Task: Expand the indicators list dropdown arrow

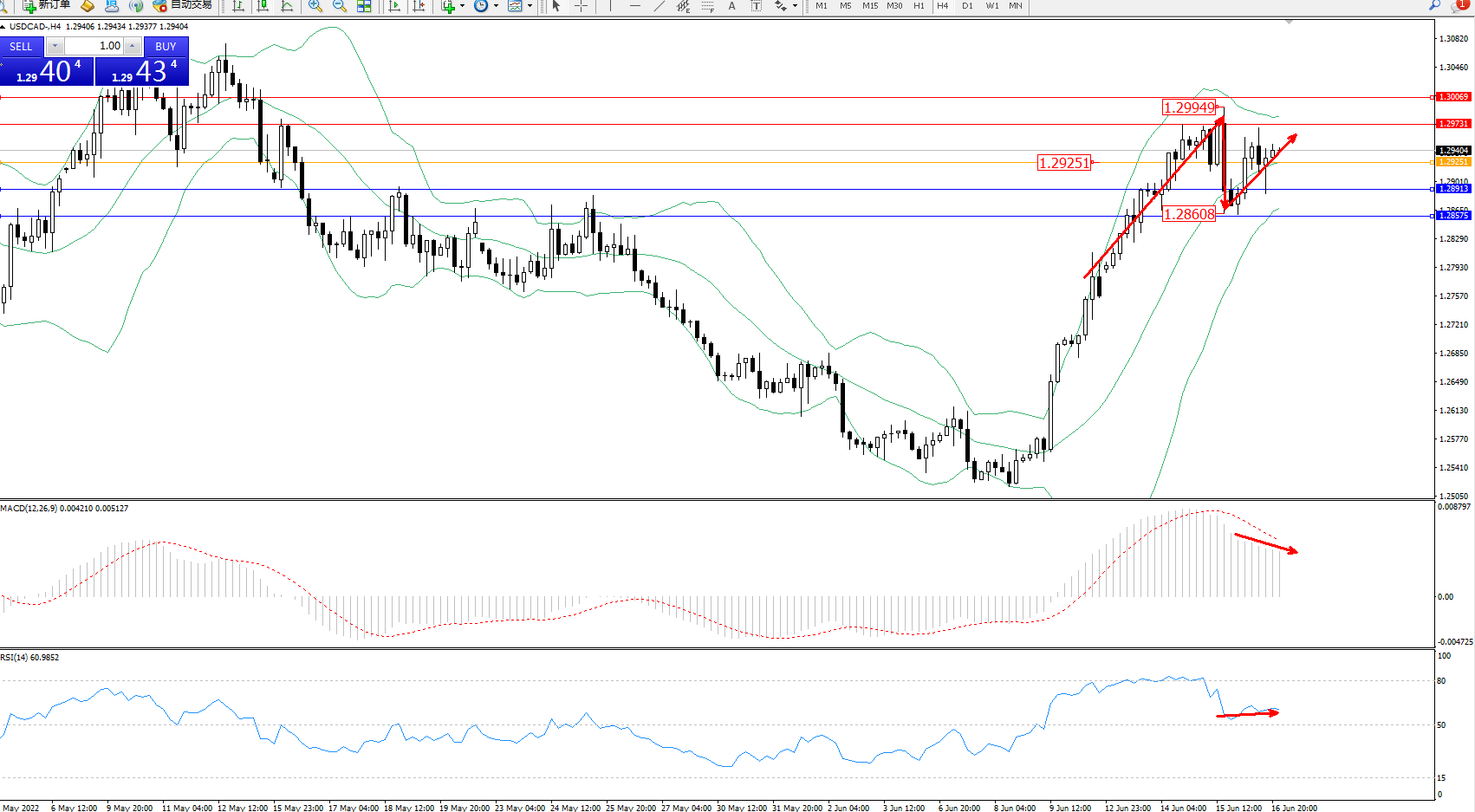Action: click(462, 6)
